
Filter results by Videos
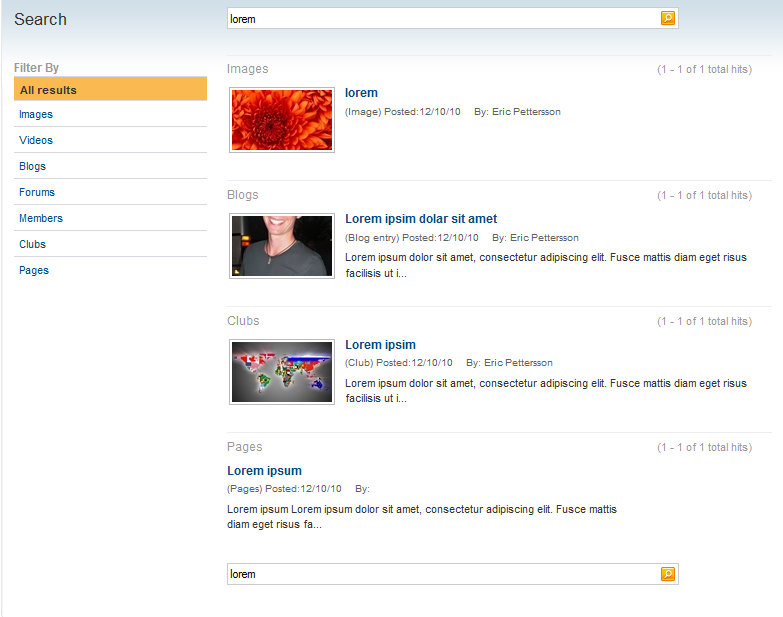pyautogui.click(x=36, y=141)
